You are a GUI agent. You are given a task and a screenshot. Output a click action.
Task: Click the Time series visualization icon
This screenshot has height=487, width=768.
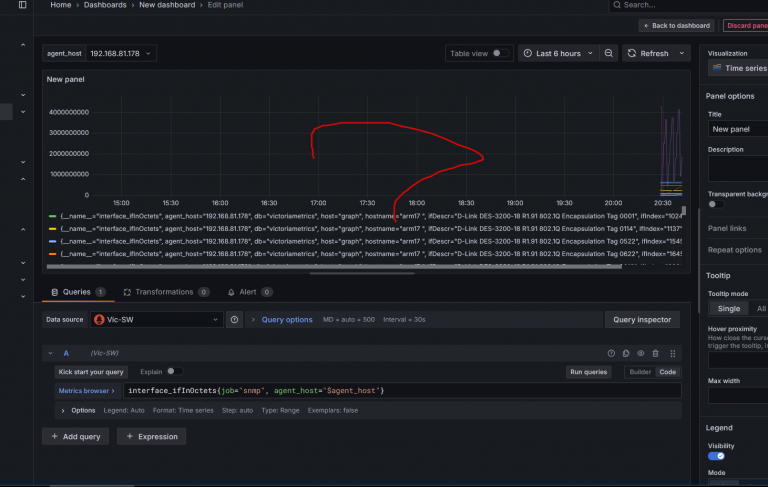tap(717, 68)
